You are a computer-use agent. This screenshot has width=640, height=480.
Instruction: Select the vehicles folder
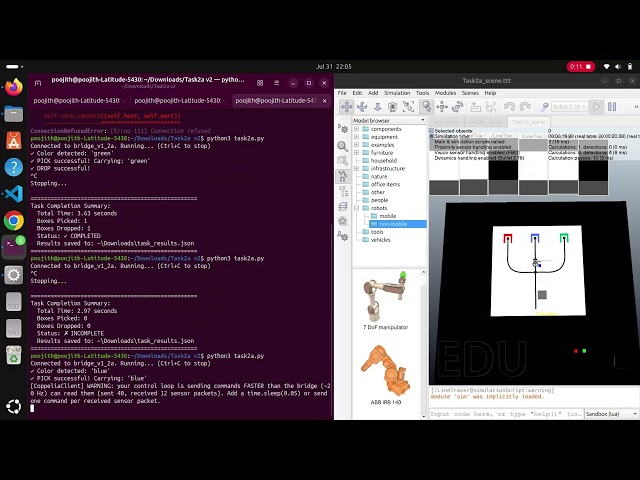pyautogui.click(x=380, y=240)
